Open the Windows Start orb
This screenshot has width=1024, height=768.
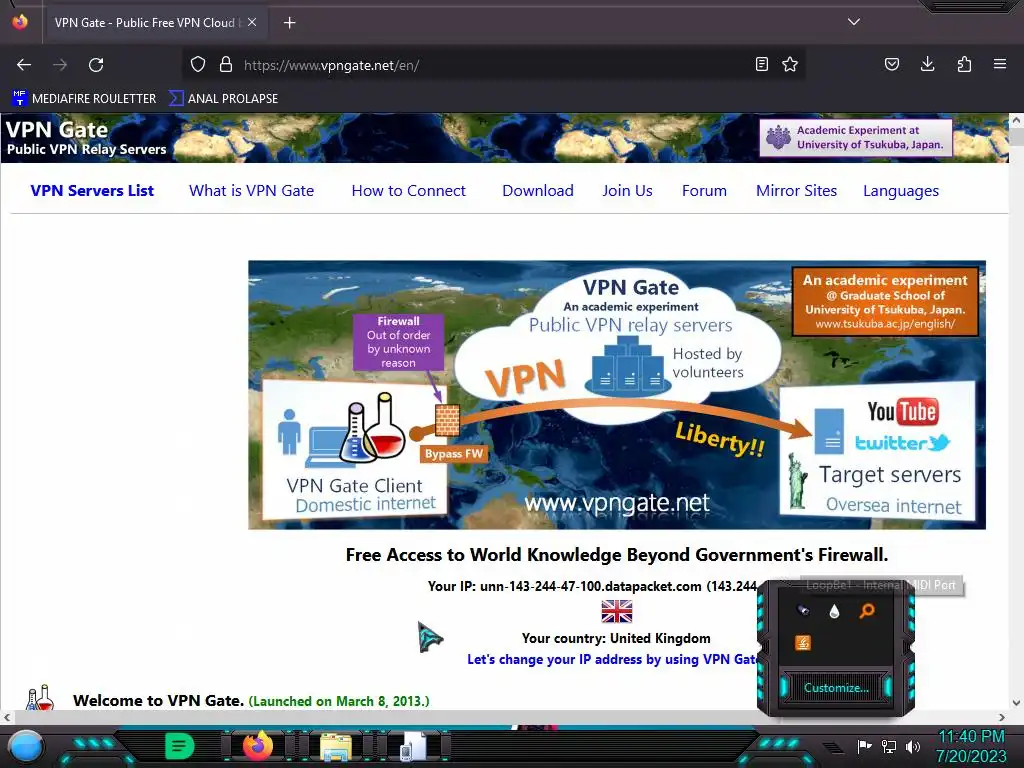pos(26,746)
